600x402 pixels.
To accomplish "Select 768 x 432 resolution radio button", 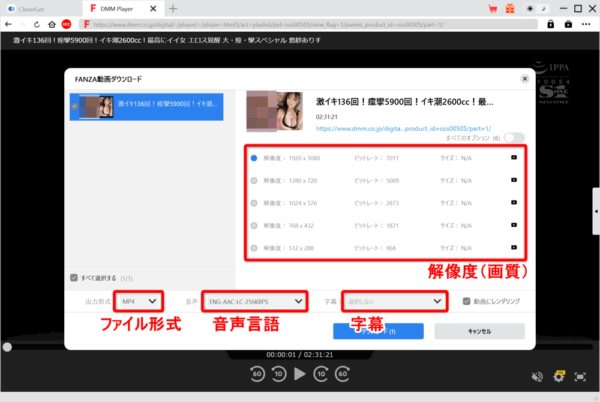I will point(254,226).
